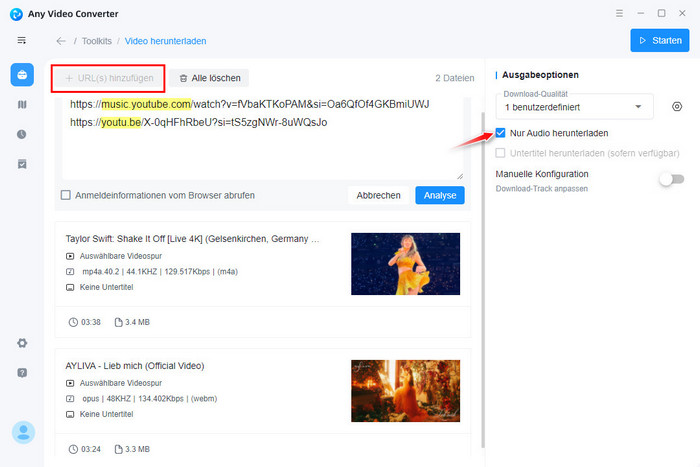Click the AYLIVA video thumbnail

click(x=405, y=391)
